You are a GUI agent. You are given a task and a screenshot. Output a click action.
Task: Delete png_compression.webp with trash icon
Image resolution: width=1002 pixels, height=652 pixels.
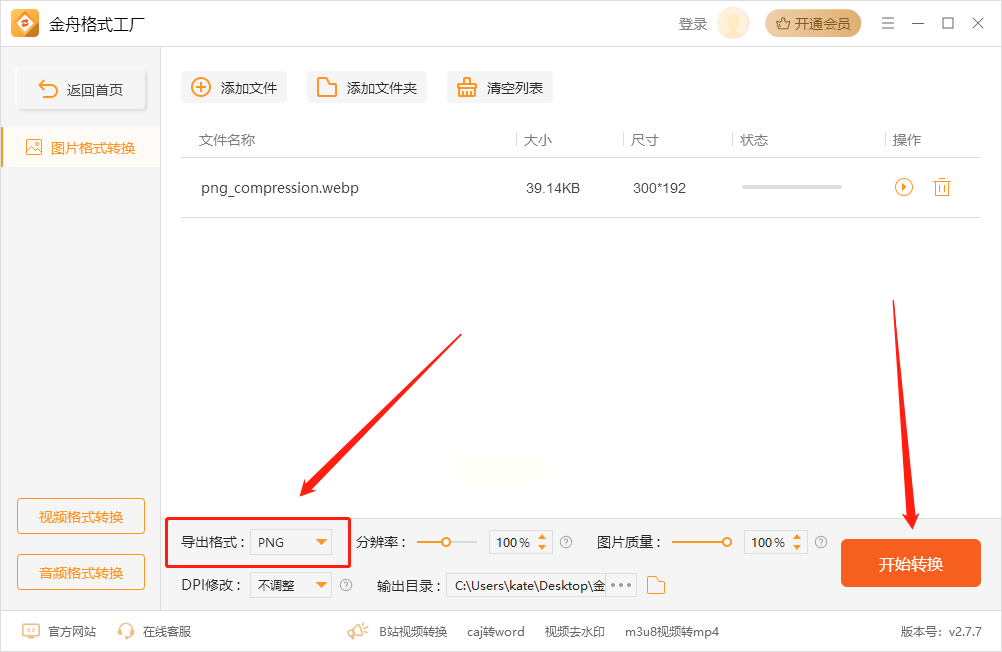tap(942, 187)
